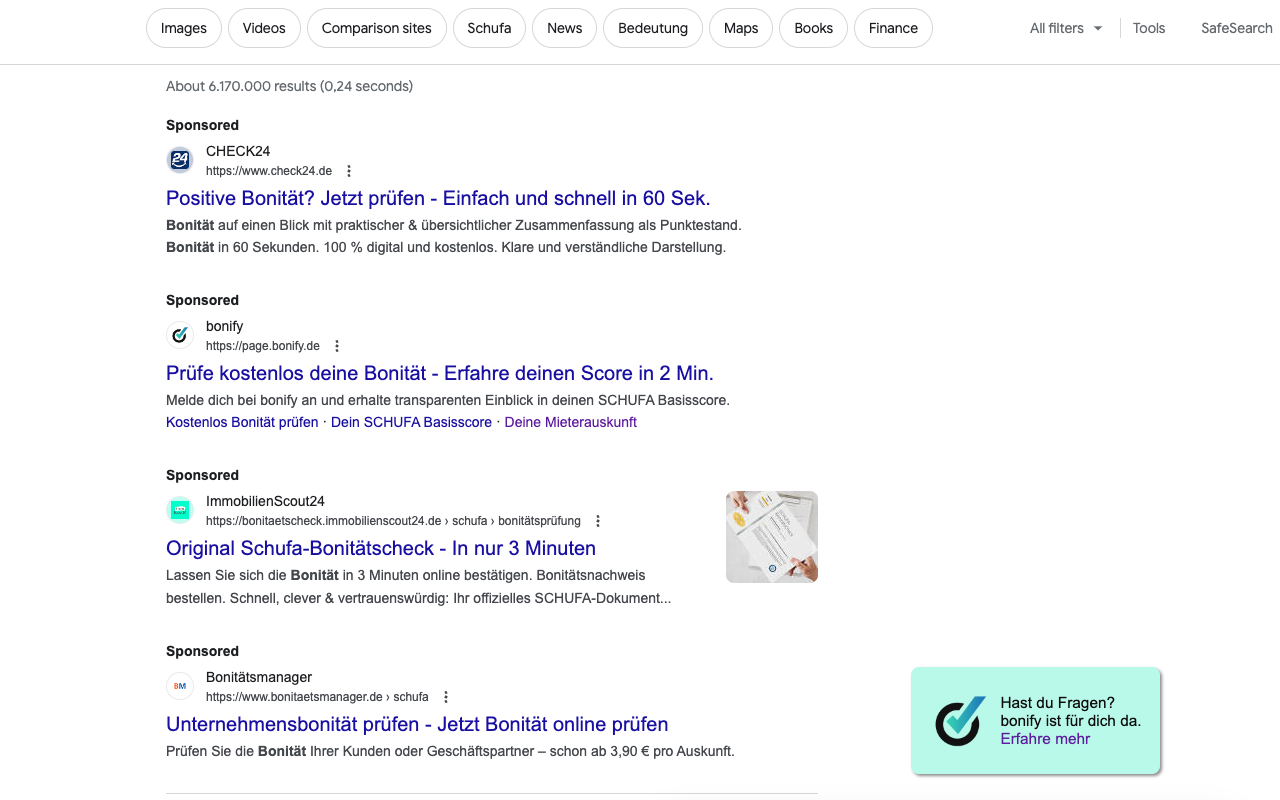Open search Tools options
This screenshot has height=800, width=1280.
point(1148,28)
